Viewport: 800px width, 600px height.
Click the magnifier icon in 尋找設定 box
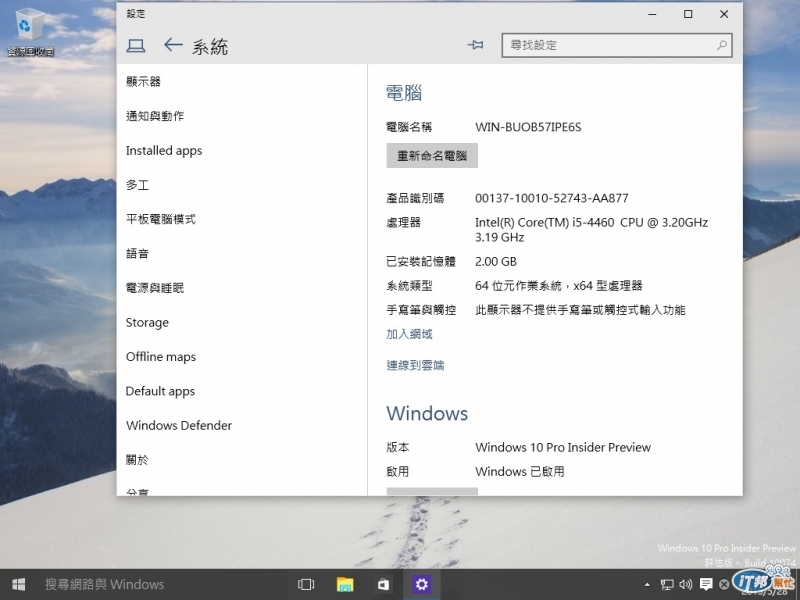pos(721,45)
